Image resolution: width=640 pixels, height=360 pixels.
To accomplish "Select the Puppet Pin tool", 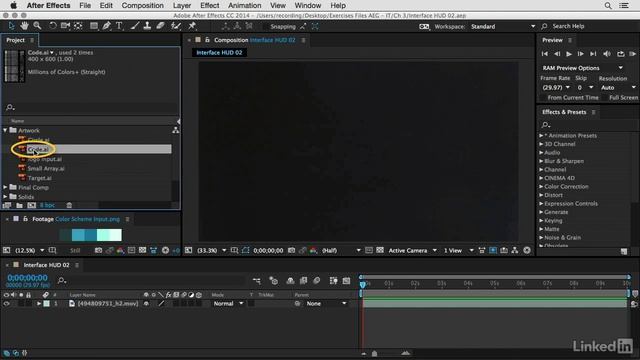I will (x=192, y=26).
